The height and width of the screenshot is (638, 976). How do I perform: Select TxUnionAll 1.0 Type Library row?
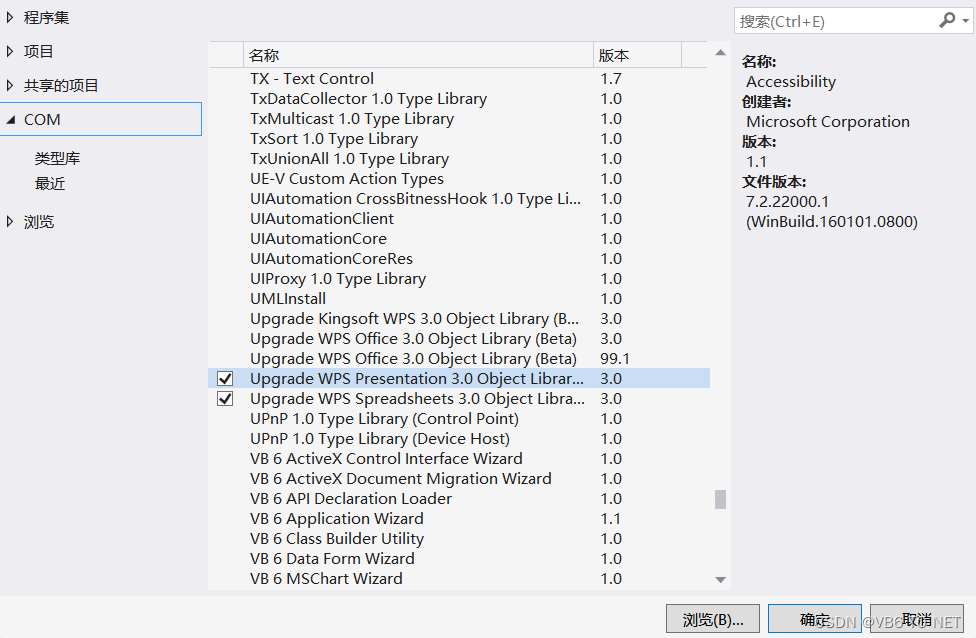[x=459, y=158]
